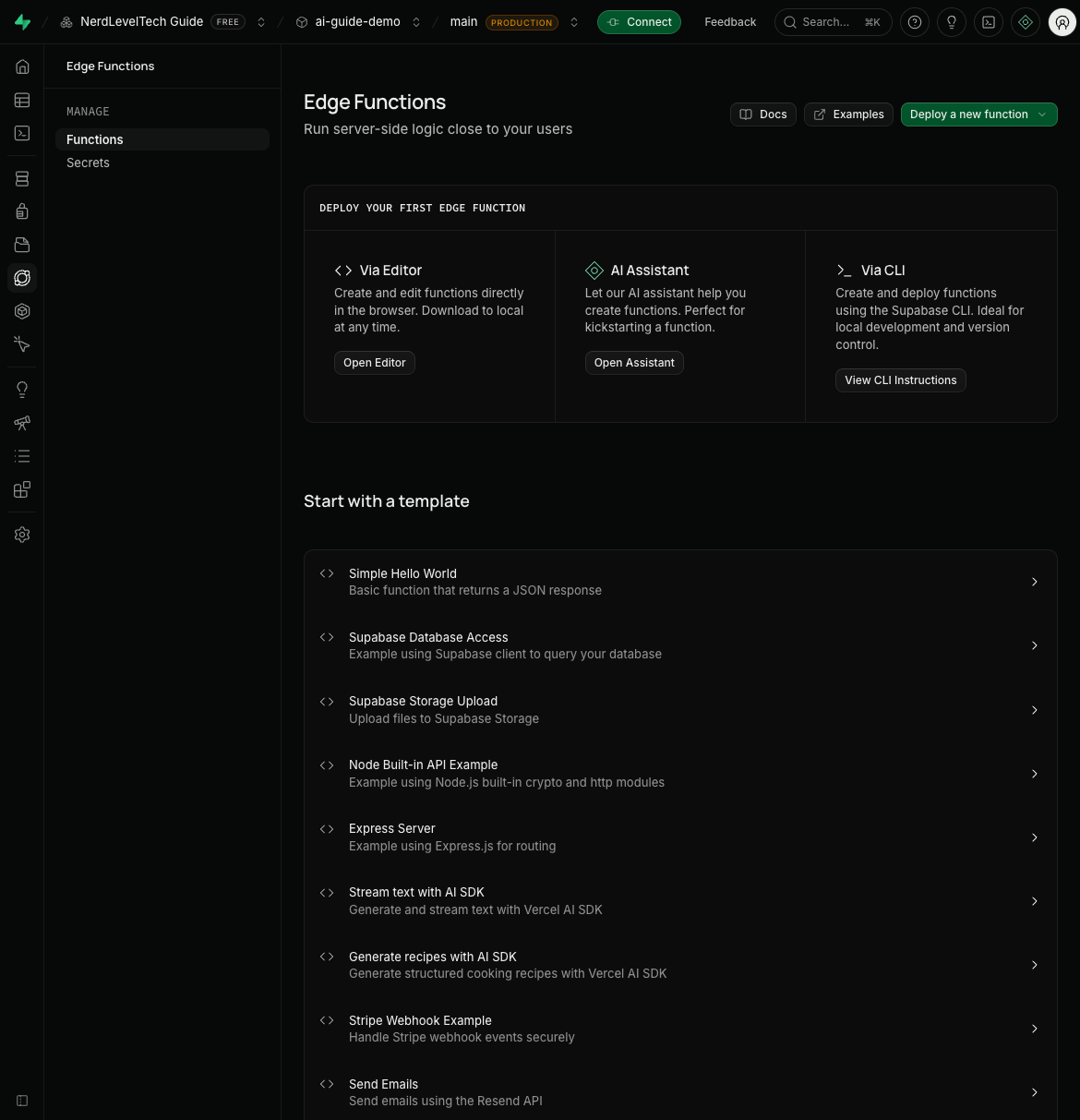Screen dimensions: 1080x1120
Task: Click the Supabase logo icon
Action: [x=22, y=22]
